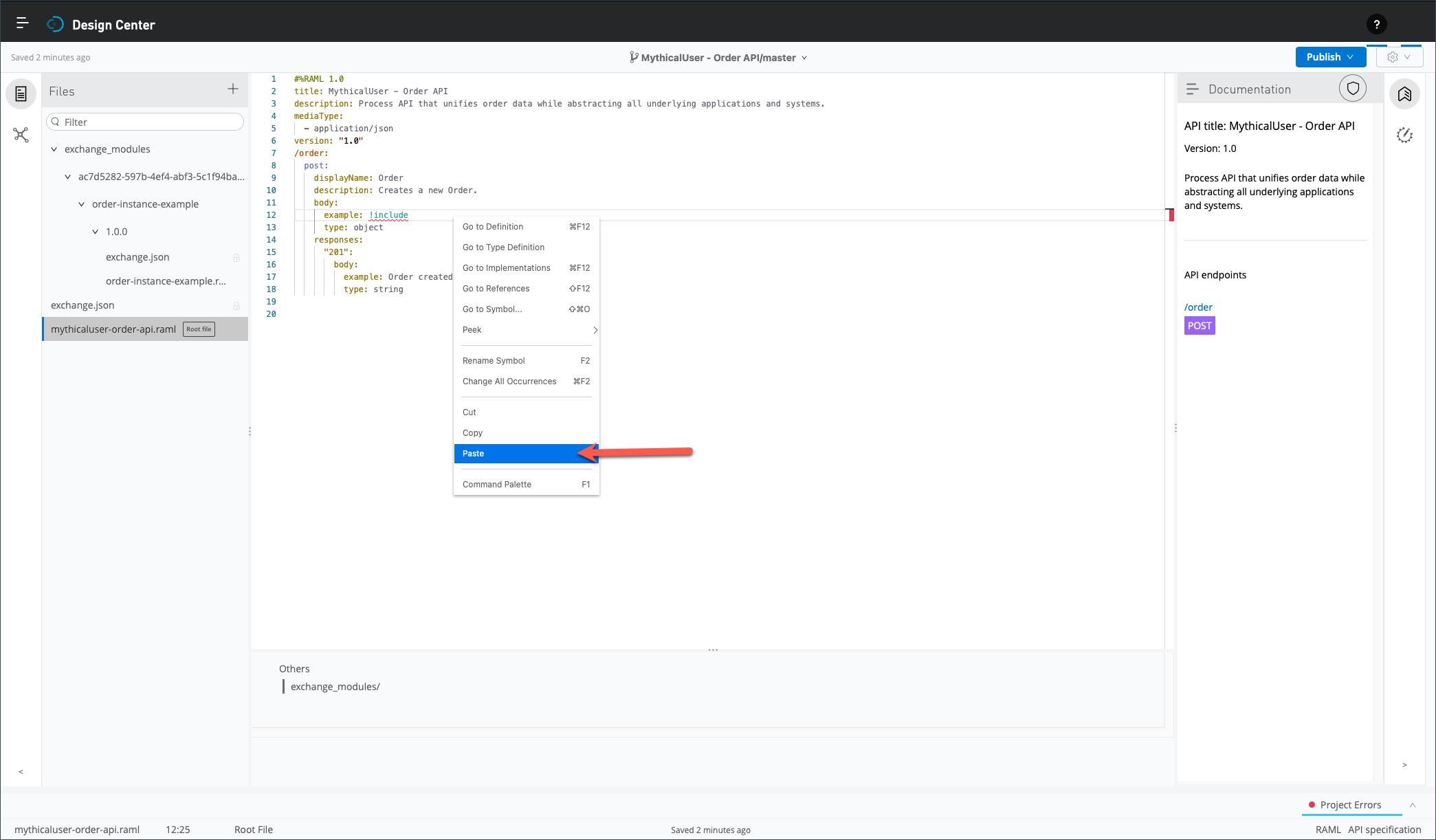Select Change All Occurrences
Image resolution: width=1436 pixels, height=840 pixels.
point(527,382)
